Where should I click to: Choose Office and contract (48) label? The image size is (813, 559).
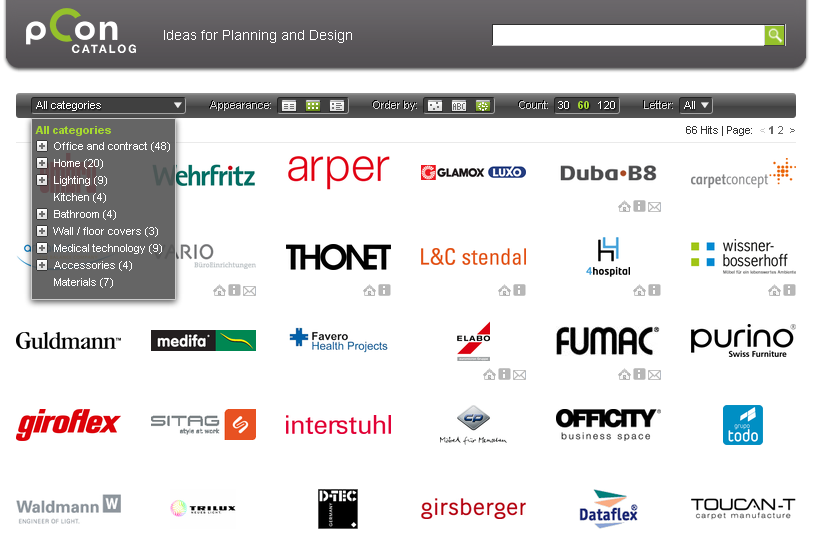pos(112,146)
